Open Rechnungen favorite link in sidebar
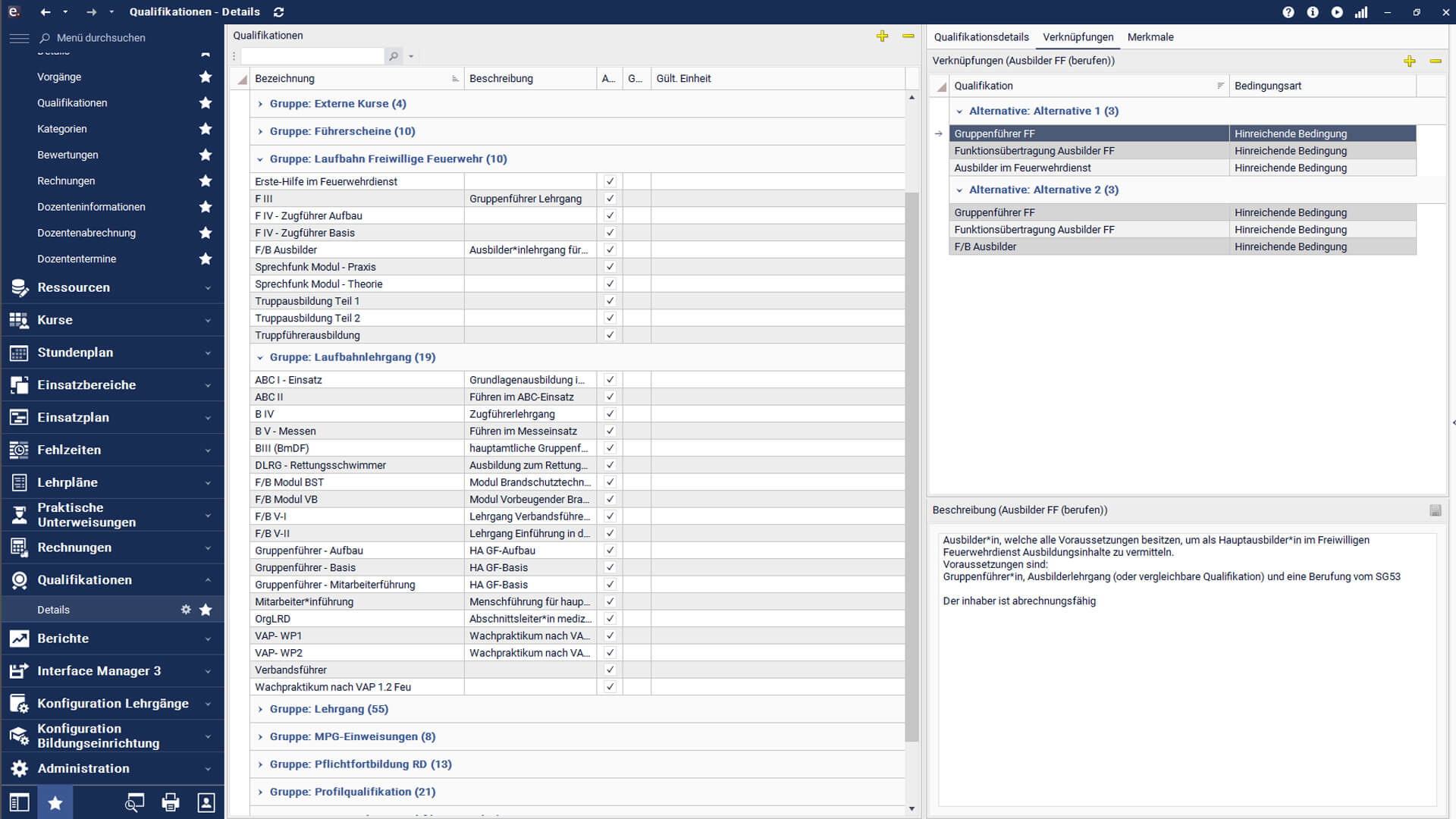The height and width of the screenshot is (819, 1456). pyautogui.click(x=66, y=180)
